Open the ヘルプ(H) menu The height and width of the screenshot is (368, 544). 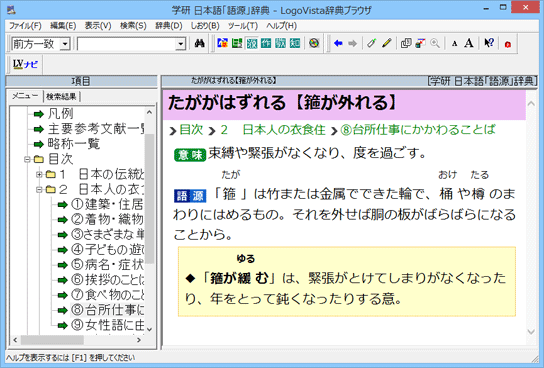(281, 26)
